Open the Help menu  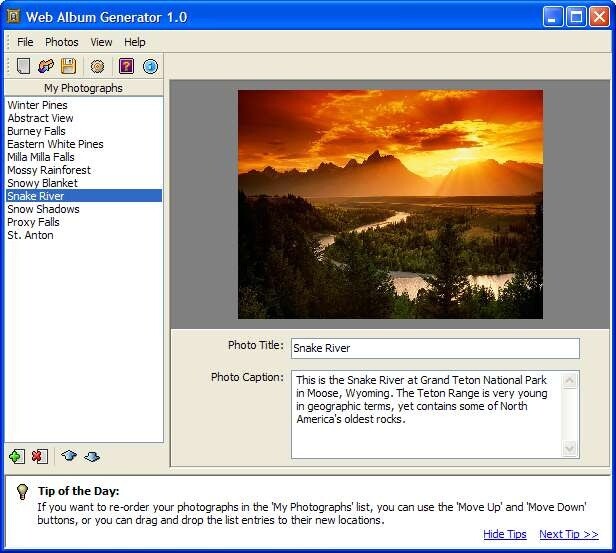point(135,42)
